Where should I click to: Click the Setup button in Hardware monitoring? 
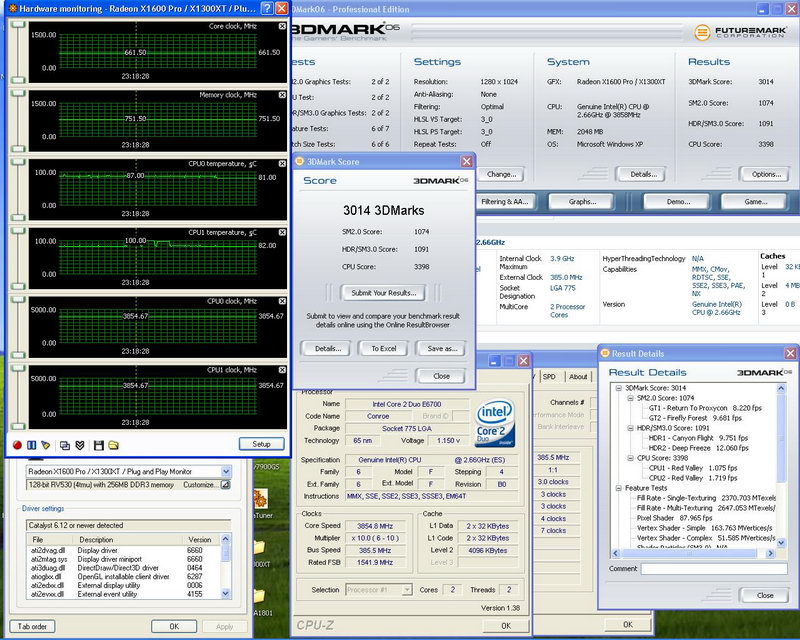pyautogui.click(x=261, y=444)
